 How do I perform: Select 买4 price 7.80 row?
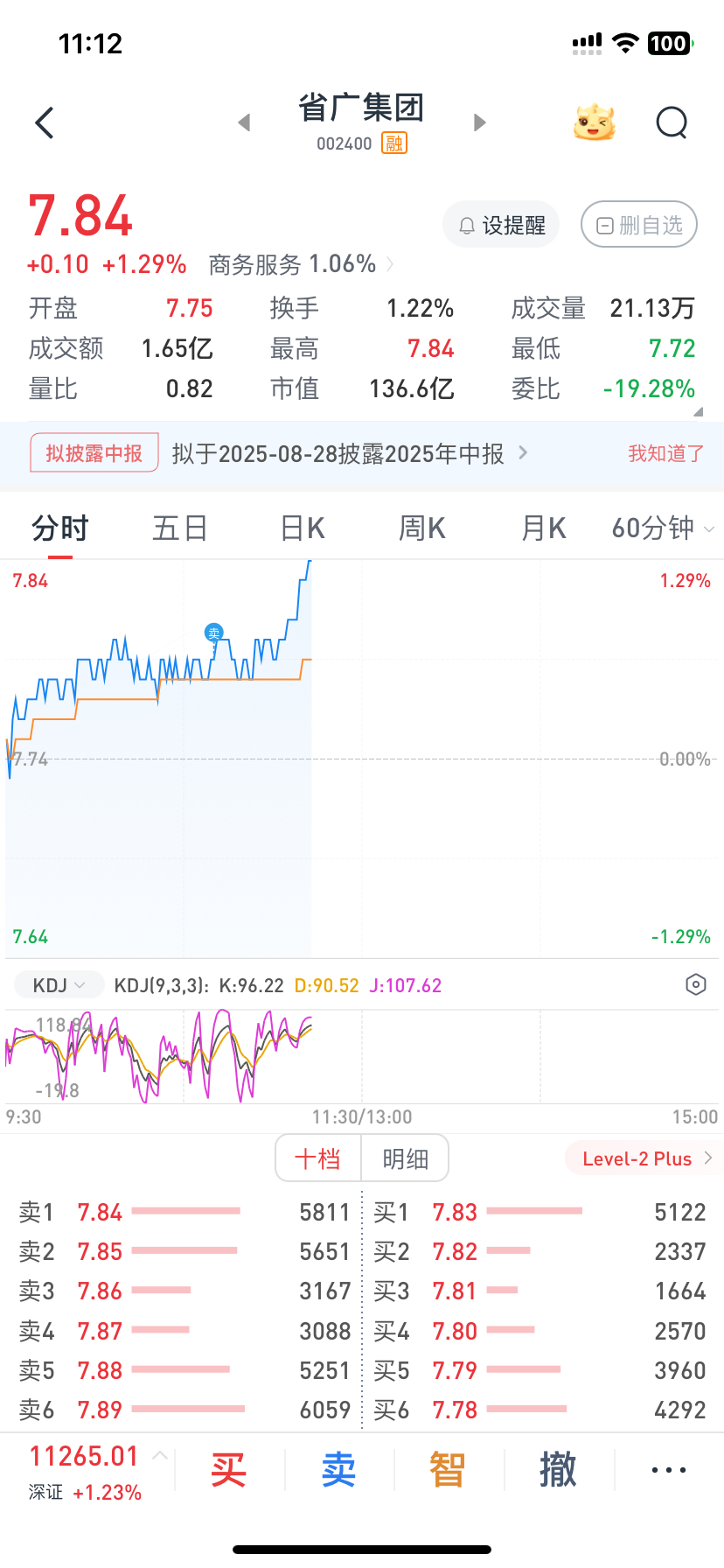pyautogui.click(x=540, y=1331)
